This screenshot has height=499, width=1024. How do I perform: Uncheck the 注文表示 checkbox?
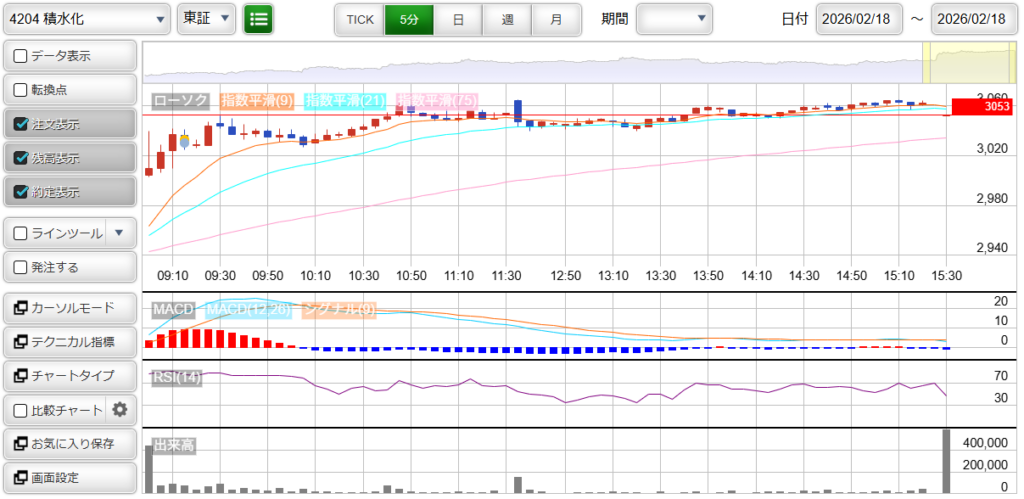[21, 124]
